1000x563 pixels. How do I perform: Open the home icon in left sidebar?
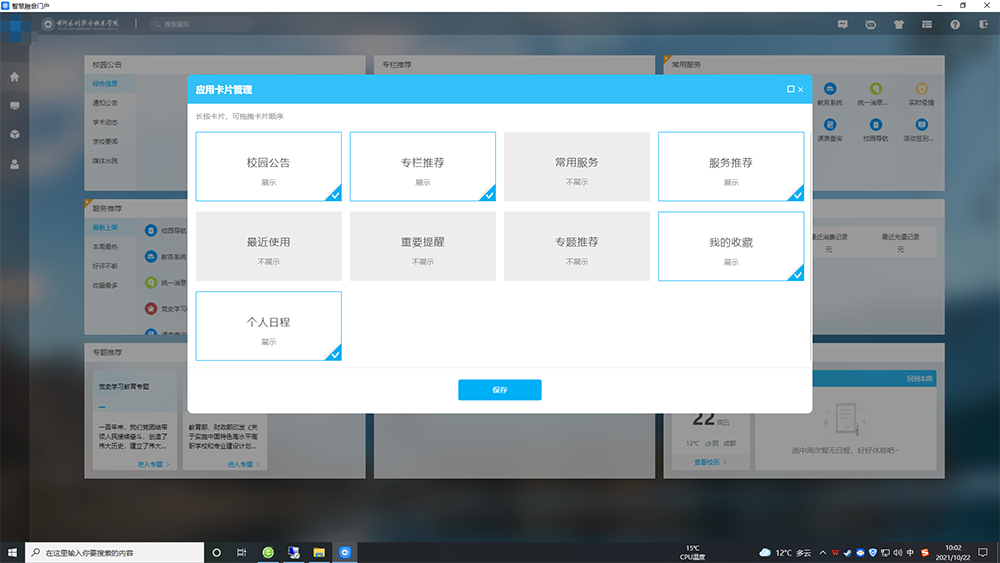(x=14, y=77)
